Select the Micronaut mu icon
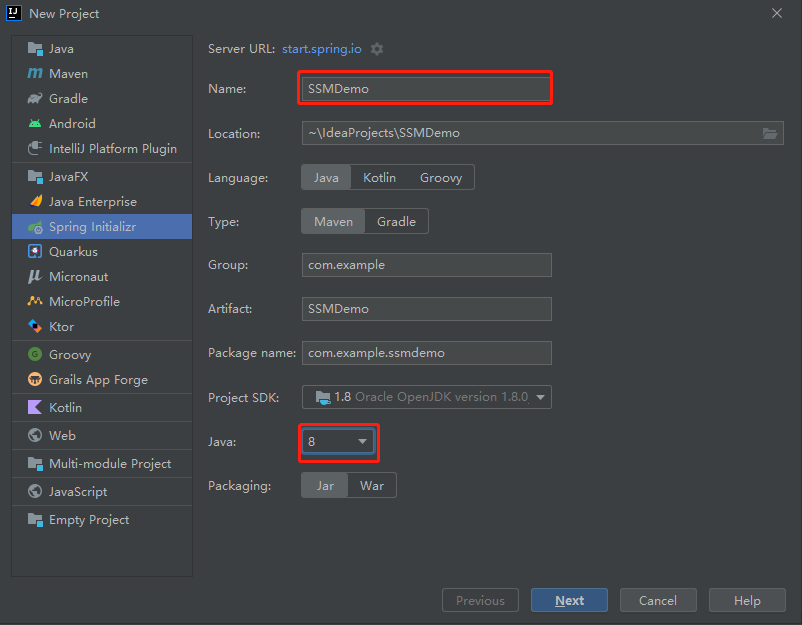Image resolution: width=802 pixels, height=625 pixels. pos(35,276)
